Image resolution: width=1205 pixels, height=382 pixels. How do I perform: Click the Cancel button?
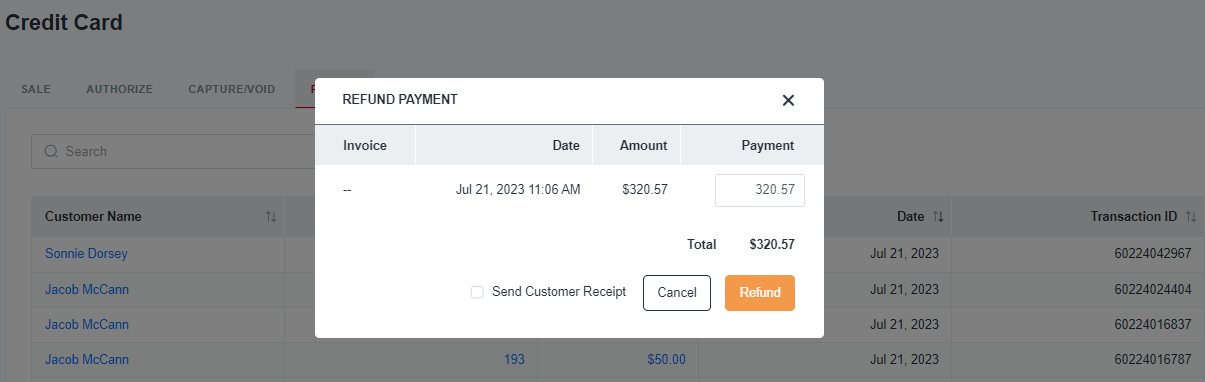click(x=677, y=293)
